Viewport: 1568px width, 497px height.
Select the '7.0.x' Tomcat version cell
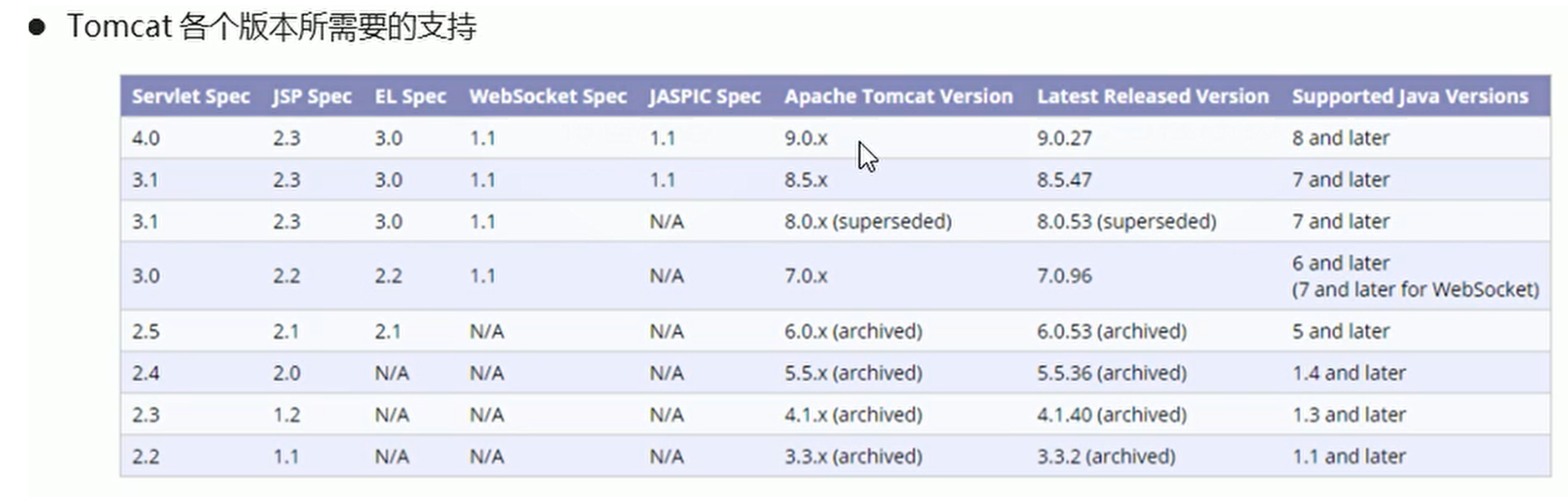(x=806, y=276)
